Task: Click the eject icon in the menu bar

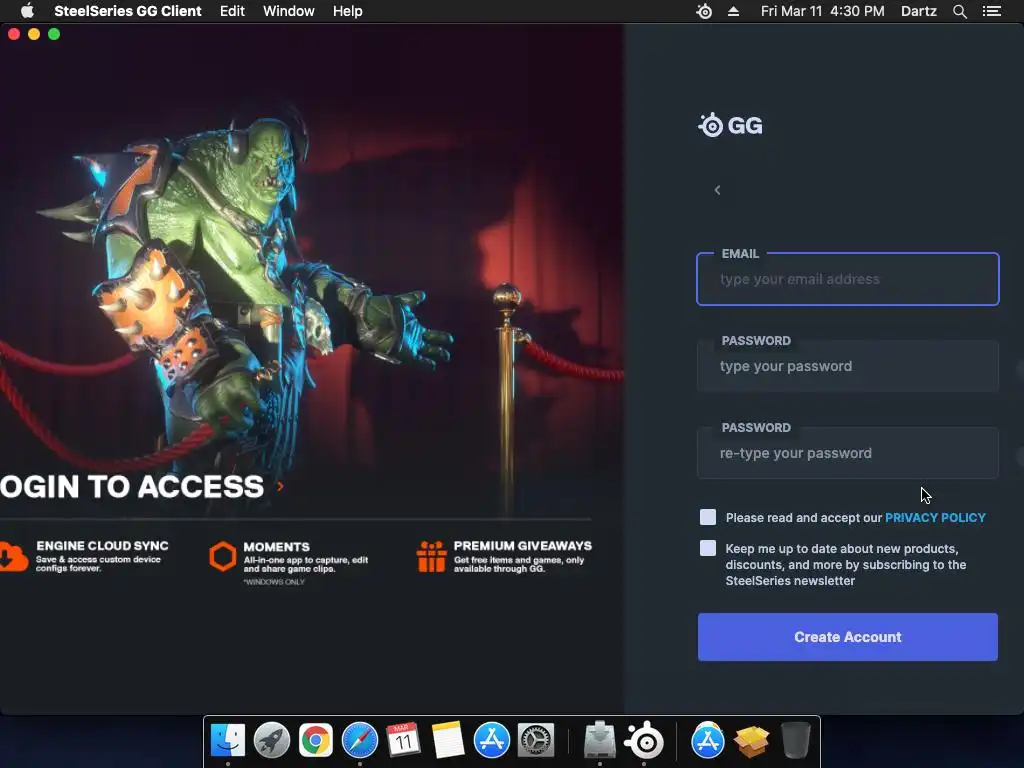Action: [x=733, y=11]
